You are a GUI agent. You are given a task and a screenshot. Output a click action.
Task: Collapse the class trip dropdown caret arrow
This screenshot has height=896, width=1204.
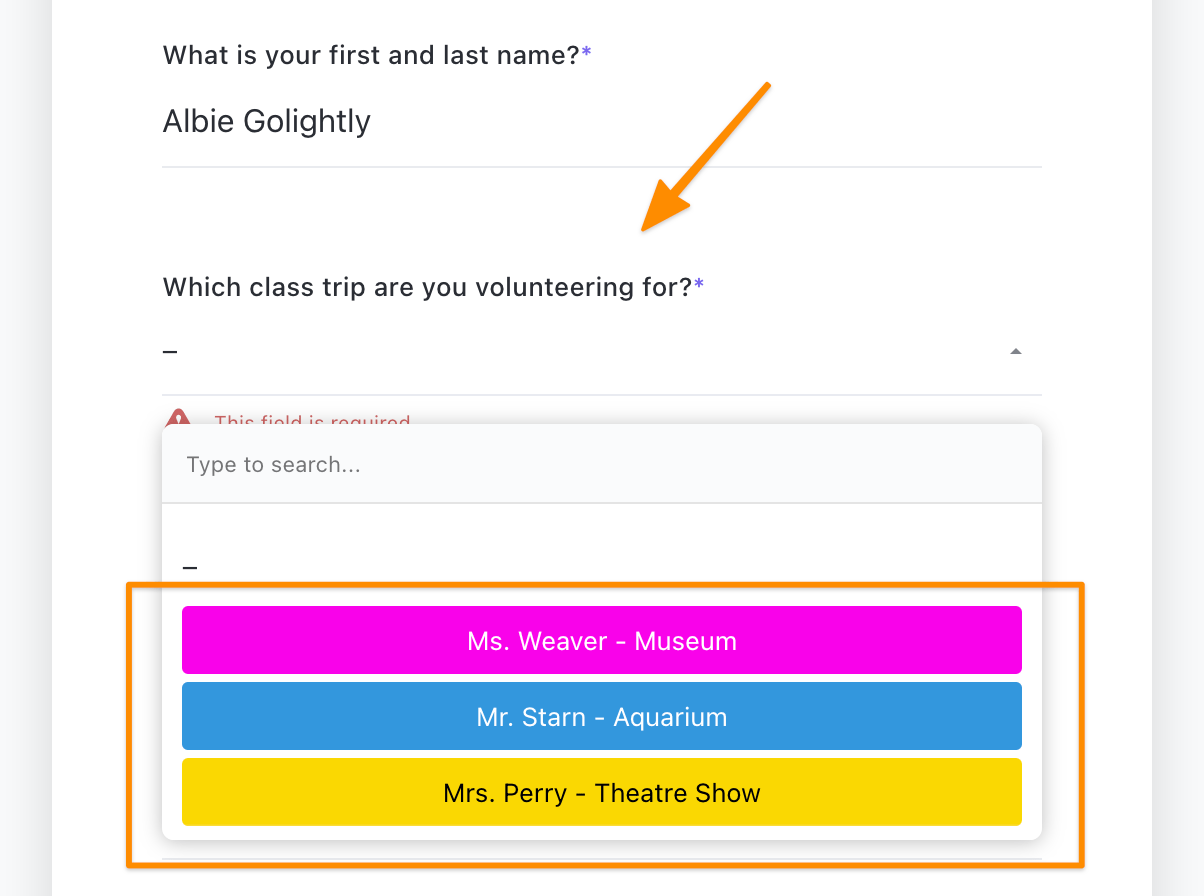pyautogui.click(x=1015, y=352)
